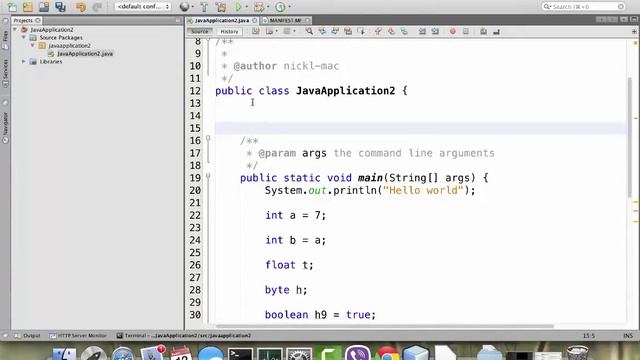The image size is (640, 360).
Task: Select JavaApplication2.java in the project tree
Action: (84, 53)
